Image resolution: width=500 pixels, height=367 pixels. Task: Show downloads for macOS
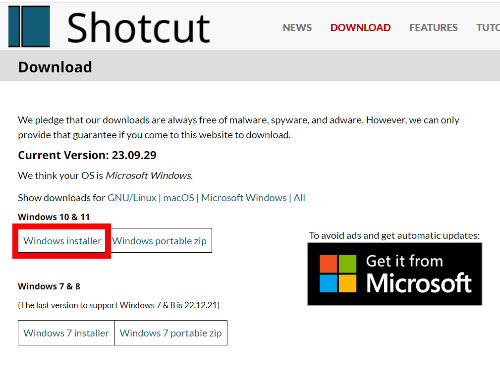point(179,198)
